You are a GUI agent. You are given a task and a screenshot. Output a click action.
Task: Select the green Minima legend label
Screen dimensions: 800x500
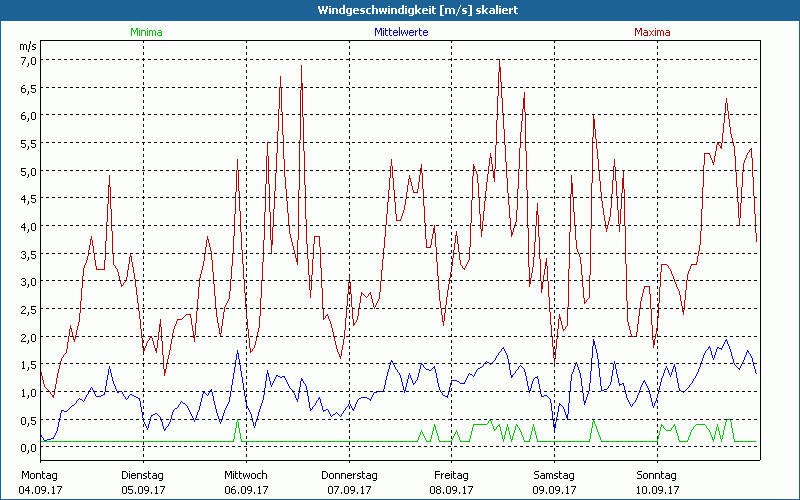145,32
